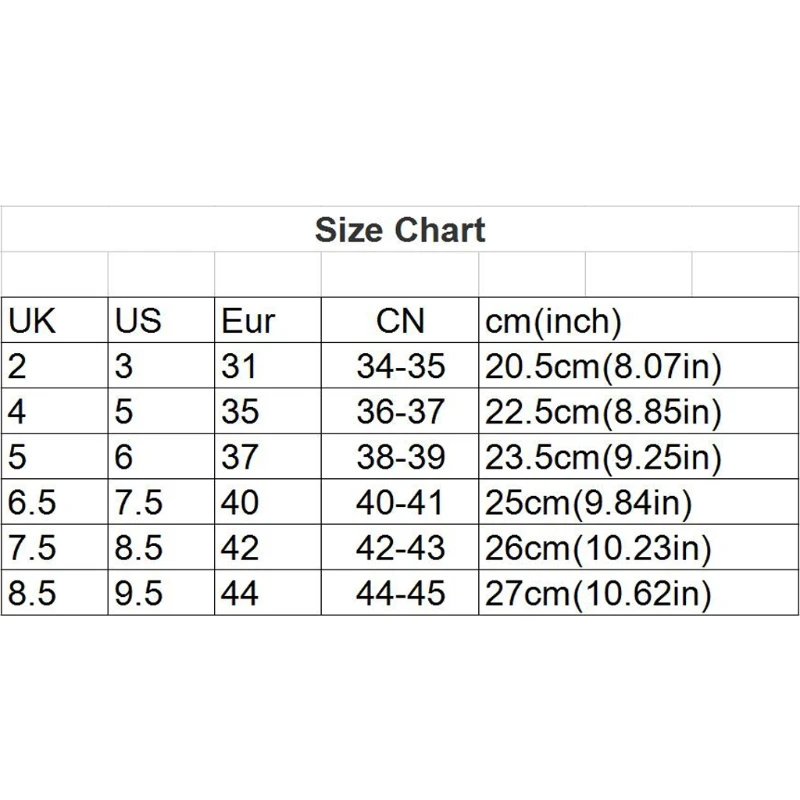
Task: Select the UK column header cell
Action: (55, 320)
